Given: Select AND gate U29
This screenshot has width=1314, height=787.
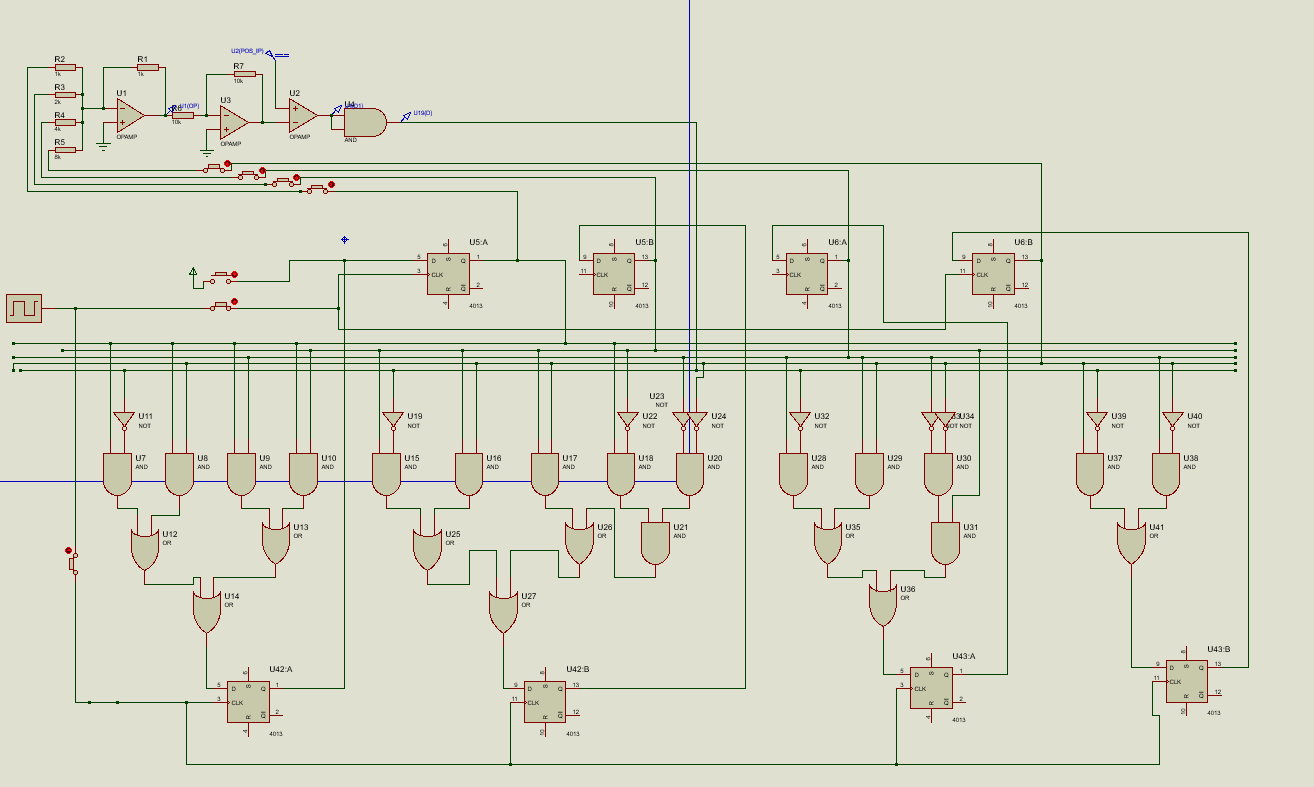Looking at the screenshot, I should coord(869,474).
